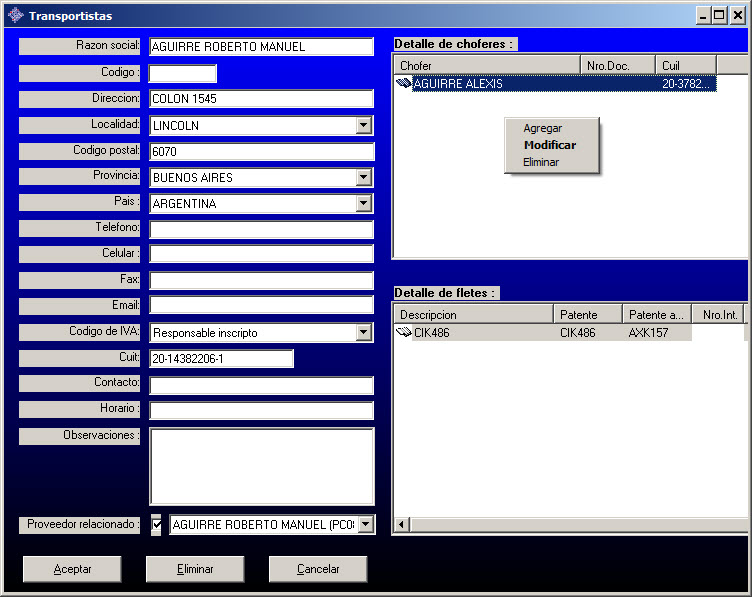Expand the Codigo de IVA dropdown
The height and width of the screenshot is (597, 752).
[x=363, y=333]
